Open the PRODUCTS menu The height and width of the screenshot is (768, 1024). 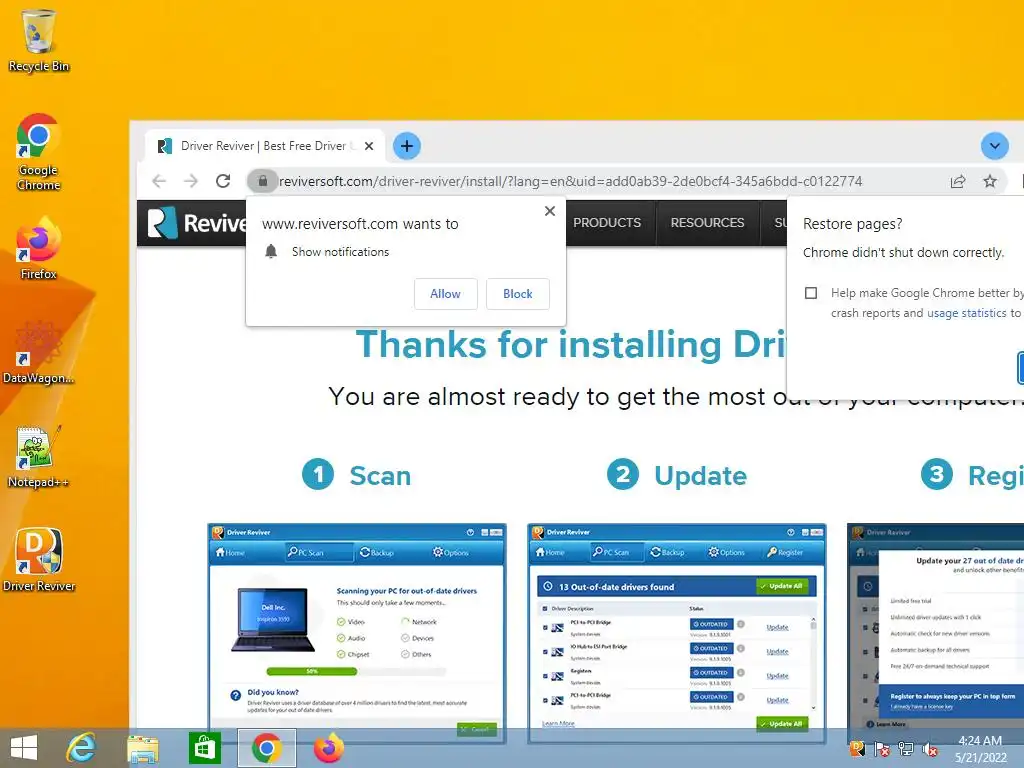(x=607, y=223)
